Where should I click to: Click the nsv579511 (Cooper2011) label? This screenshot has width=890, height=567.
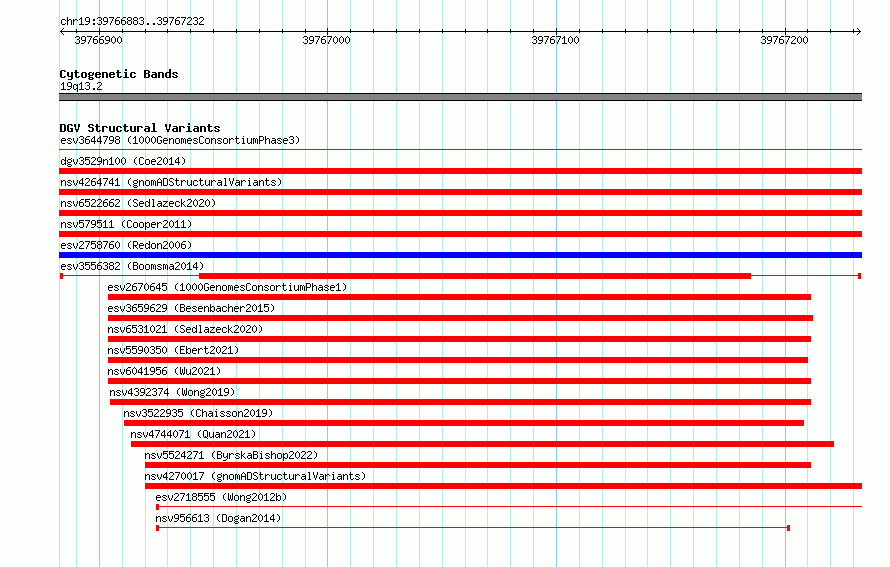coord(126,224)
